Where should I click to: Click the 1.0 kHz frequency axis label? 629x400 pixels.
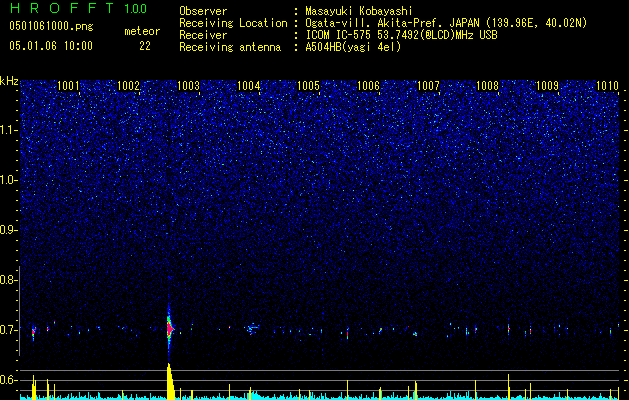(8, 180)
